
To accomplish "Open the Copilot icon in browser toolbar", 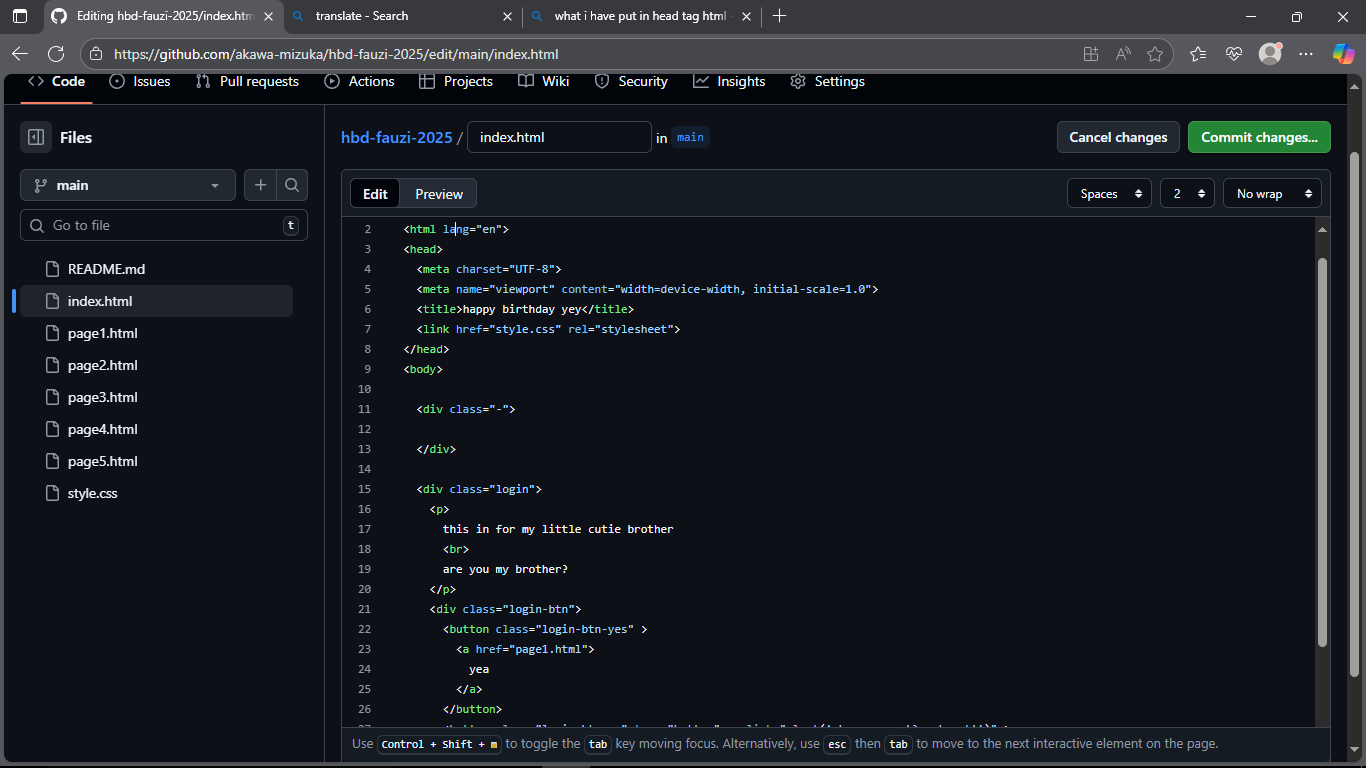I will tap(1343, 54).
